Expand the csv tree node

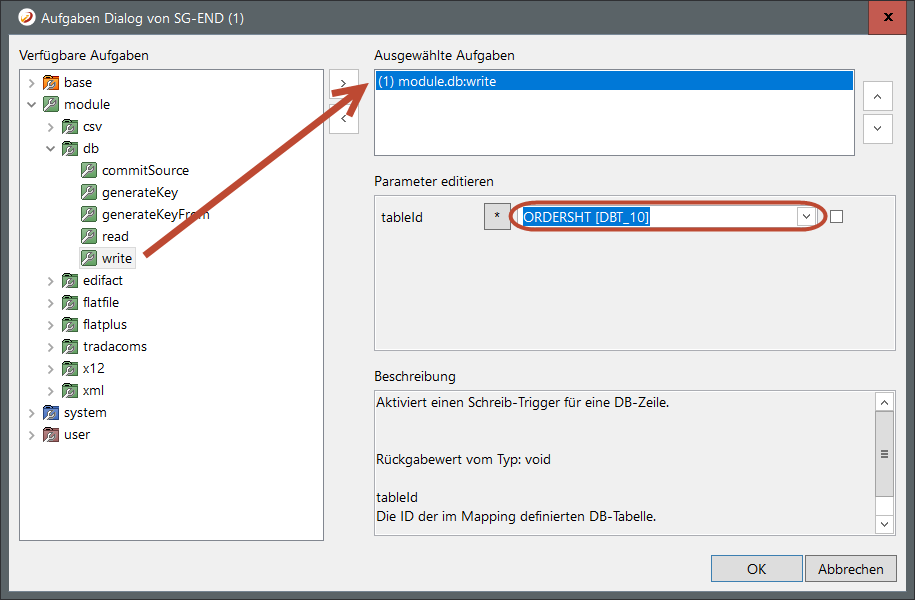(x=51, y=127)
